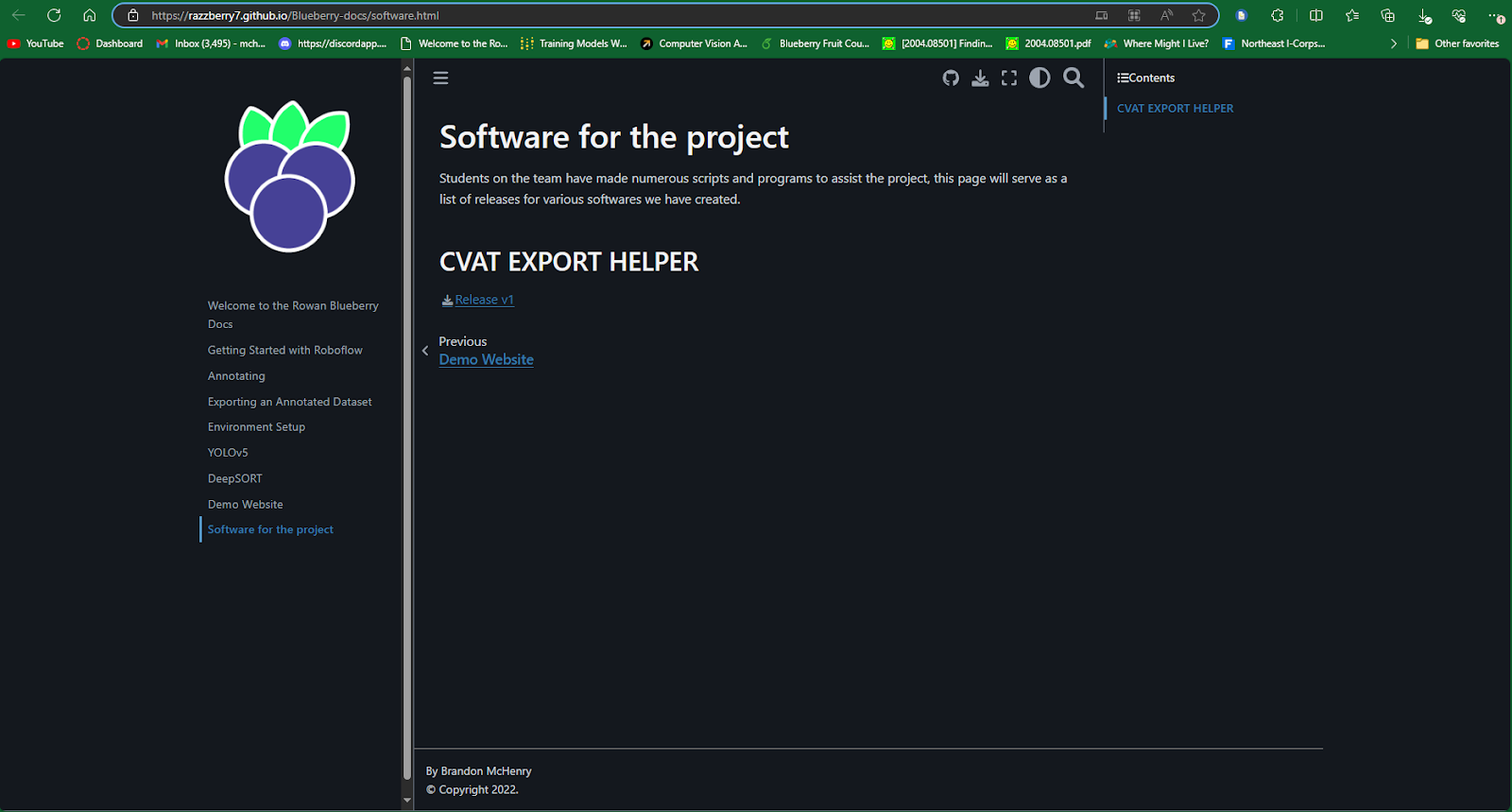This screenshot has width=1512, height=812.
Task: Jump to CVAT EXPORT HELPER in Contents
Action: pos(1175,108)
